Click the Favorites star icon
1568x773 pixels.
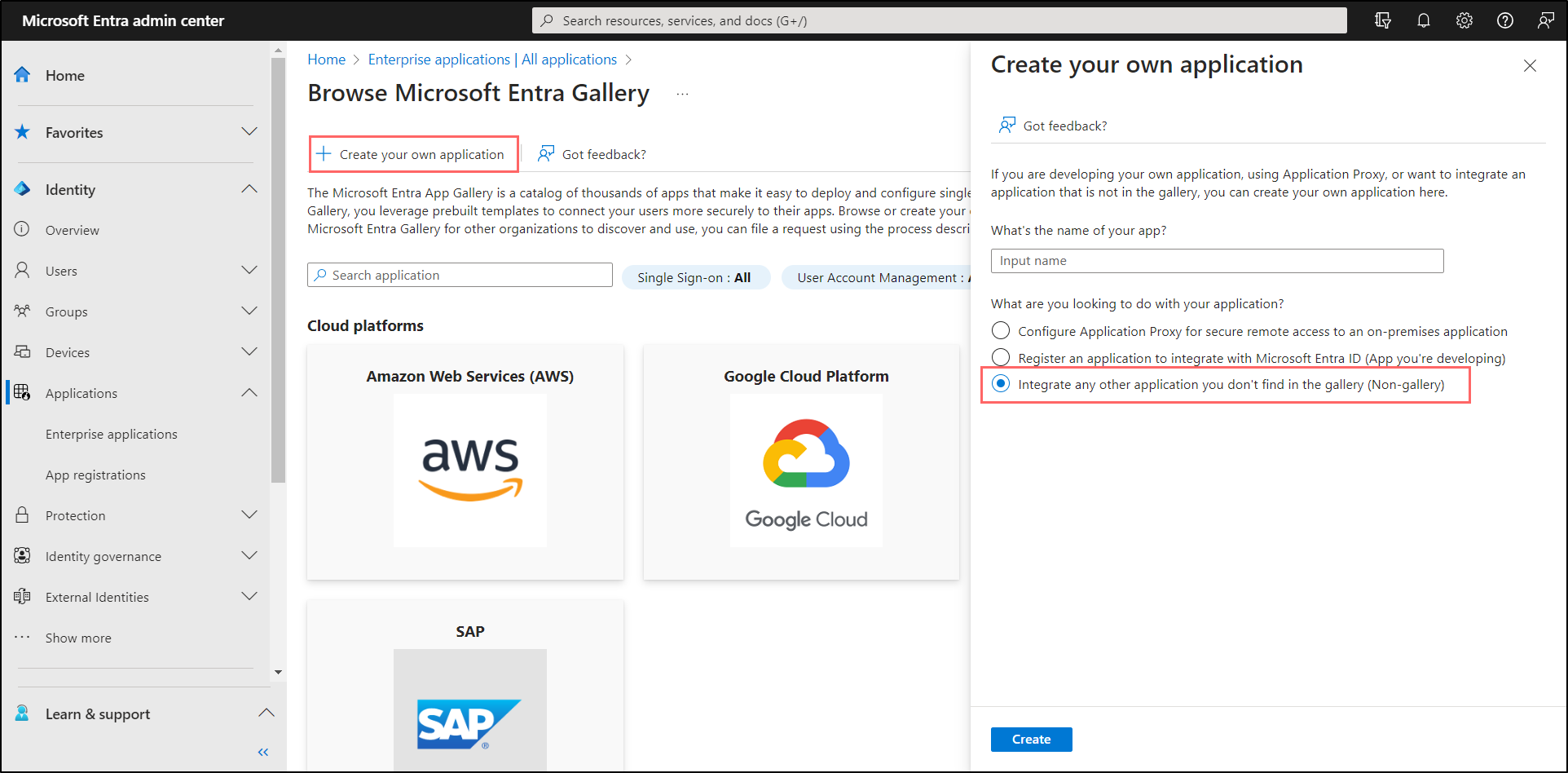click(22, 132)
